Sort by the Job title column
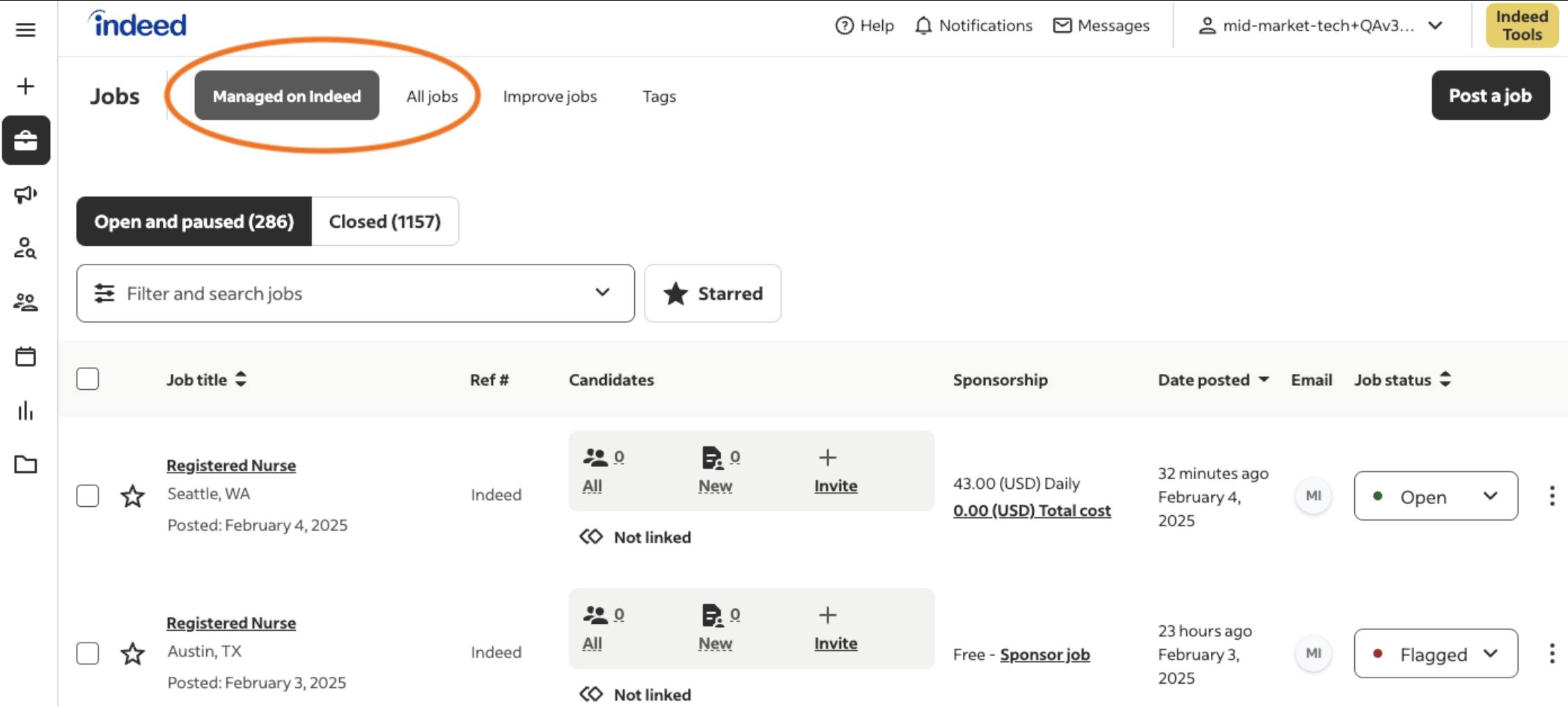Image resolution: width=1568 pixels, height=706 pixels. coord(206,379)
